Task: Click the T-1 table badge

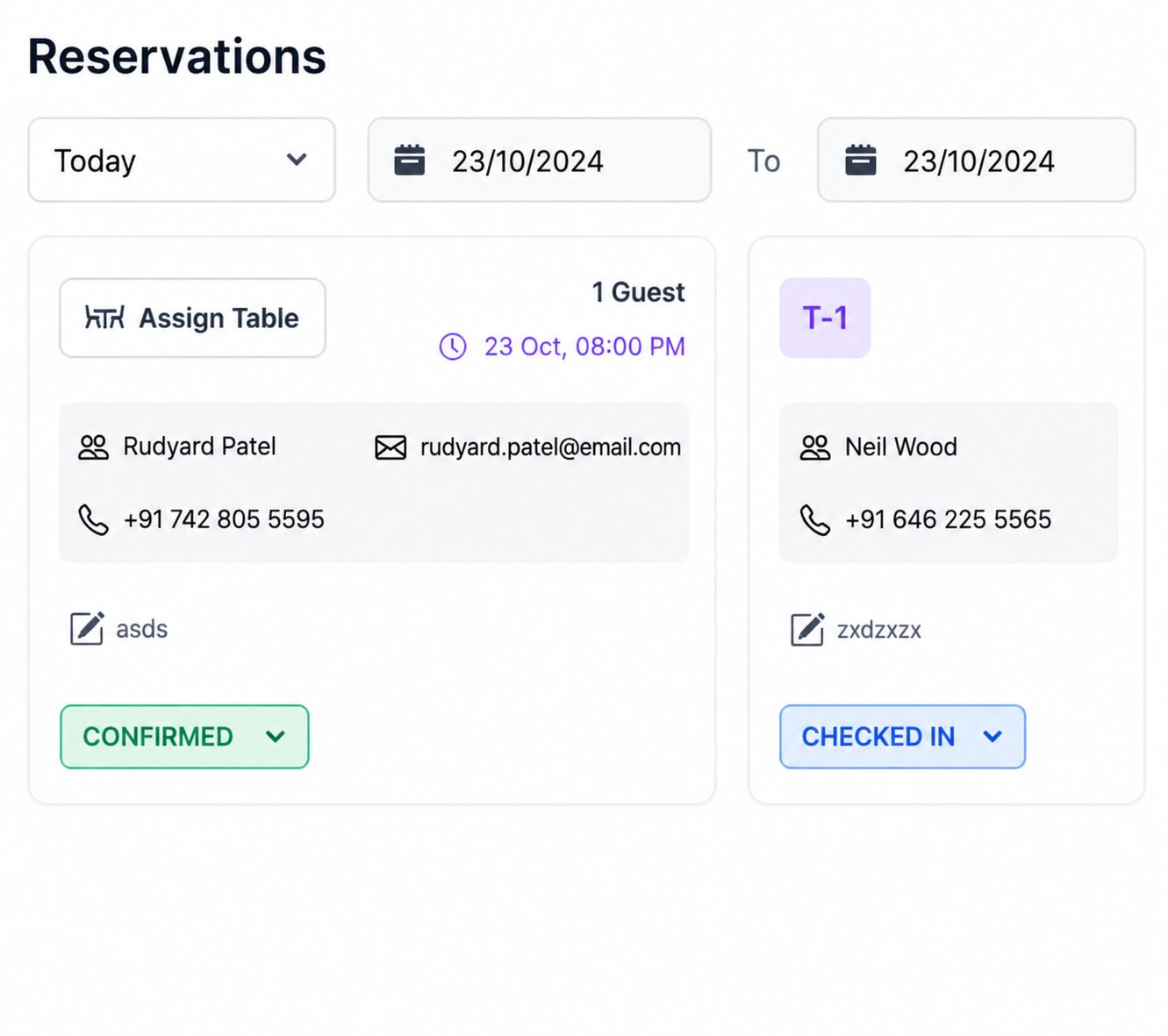Action: [x=825, y=318]
